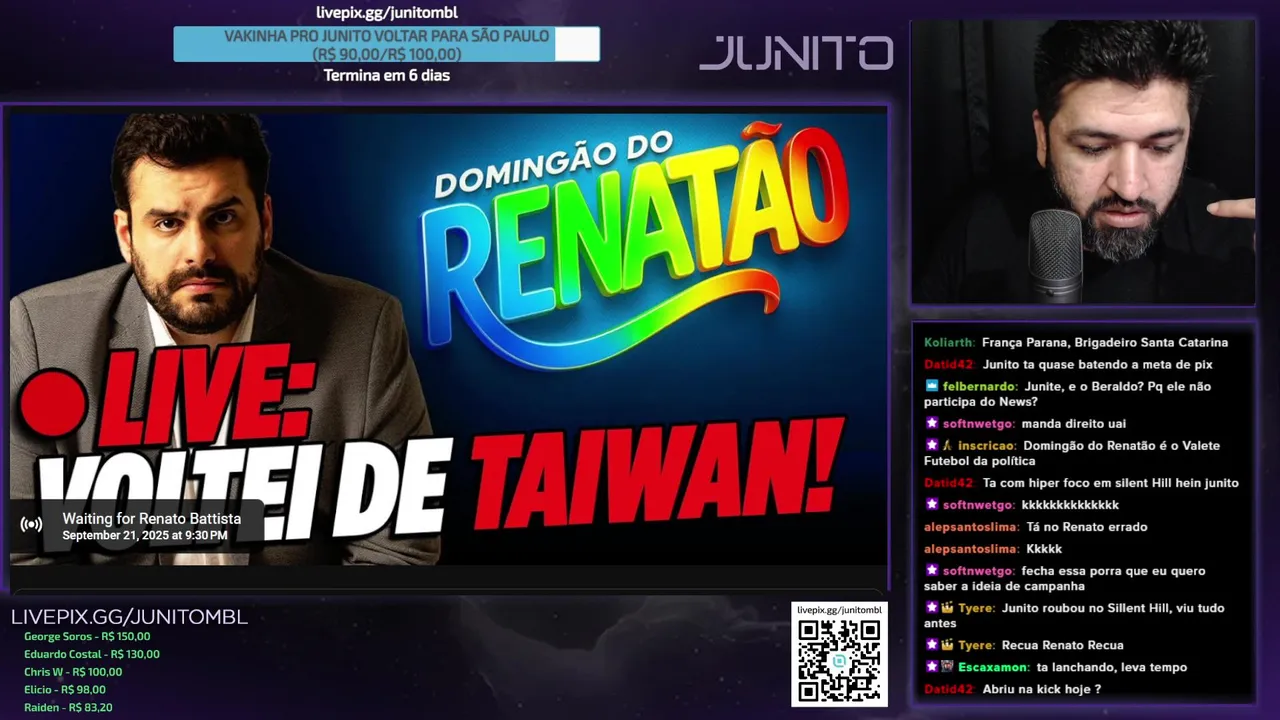Image resolution: width=1280 pixels, height=720 pixels.
Task: Click message 'França Parana, Brigadeiro Santa Catarina'
Action: pos(1105,342)
